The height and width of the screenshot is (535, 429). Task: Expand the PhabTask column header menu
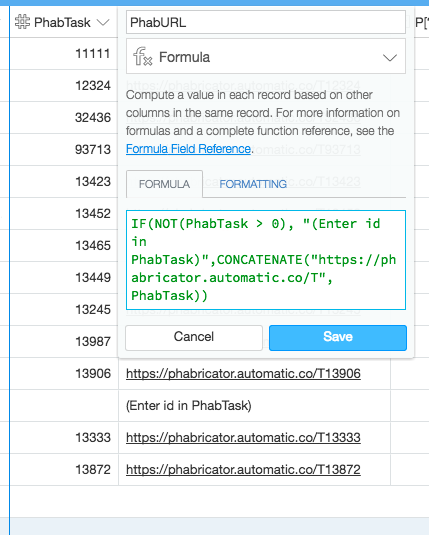click(x=103, y=23)
